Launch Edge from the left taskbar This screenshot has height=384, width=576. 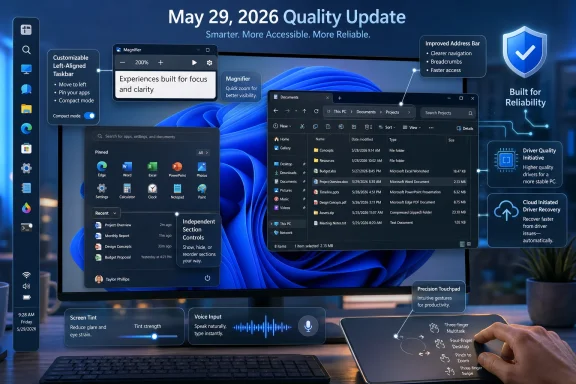pos(26,128)
